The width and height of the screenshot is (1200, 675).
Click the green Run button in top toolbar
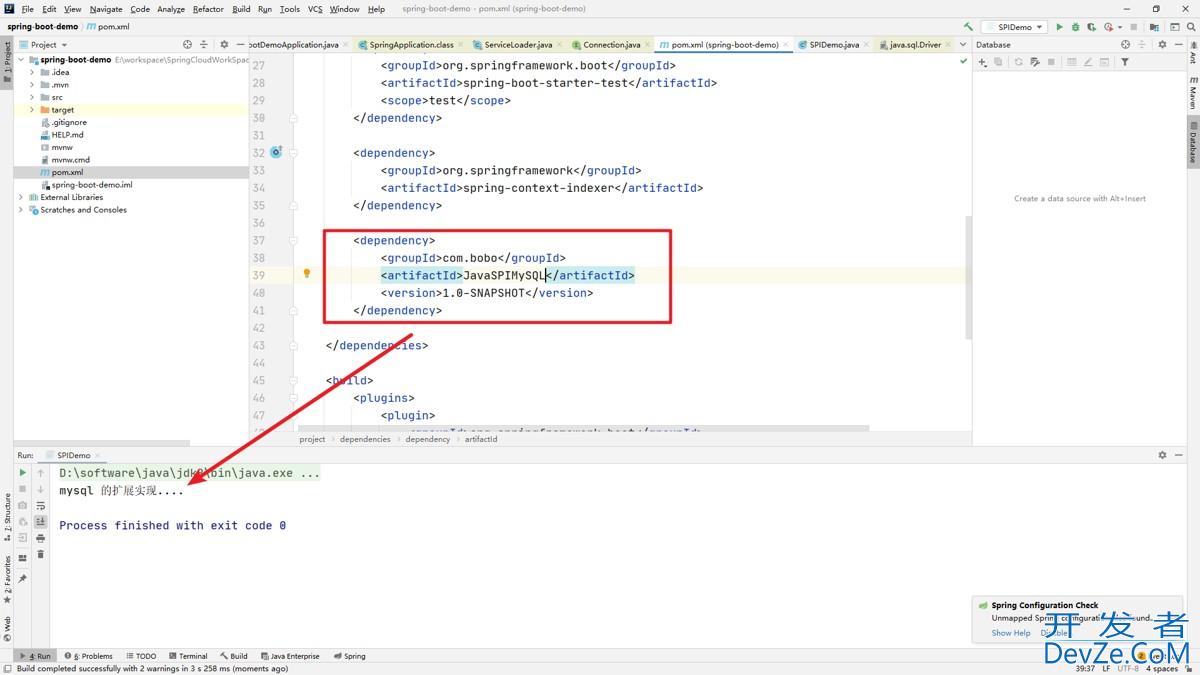tap(1059, 27)
